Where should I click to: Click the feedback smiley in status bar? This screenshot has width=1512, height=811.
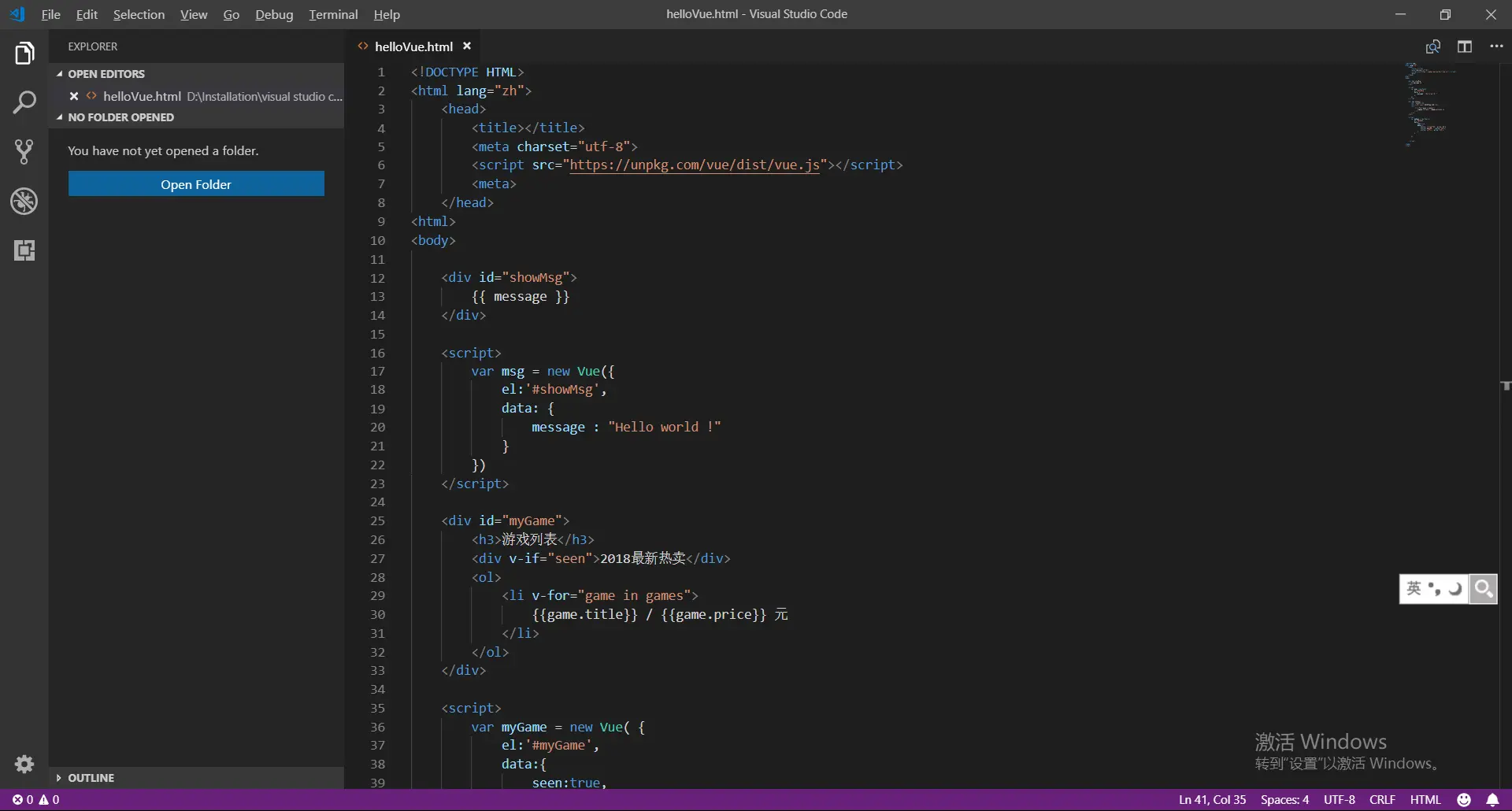pyautogui.click(x=1464, y=799)
